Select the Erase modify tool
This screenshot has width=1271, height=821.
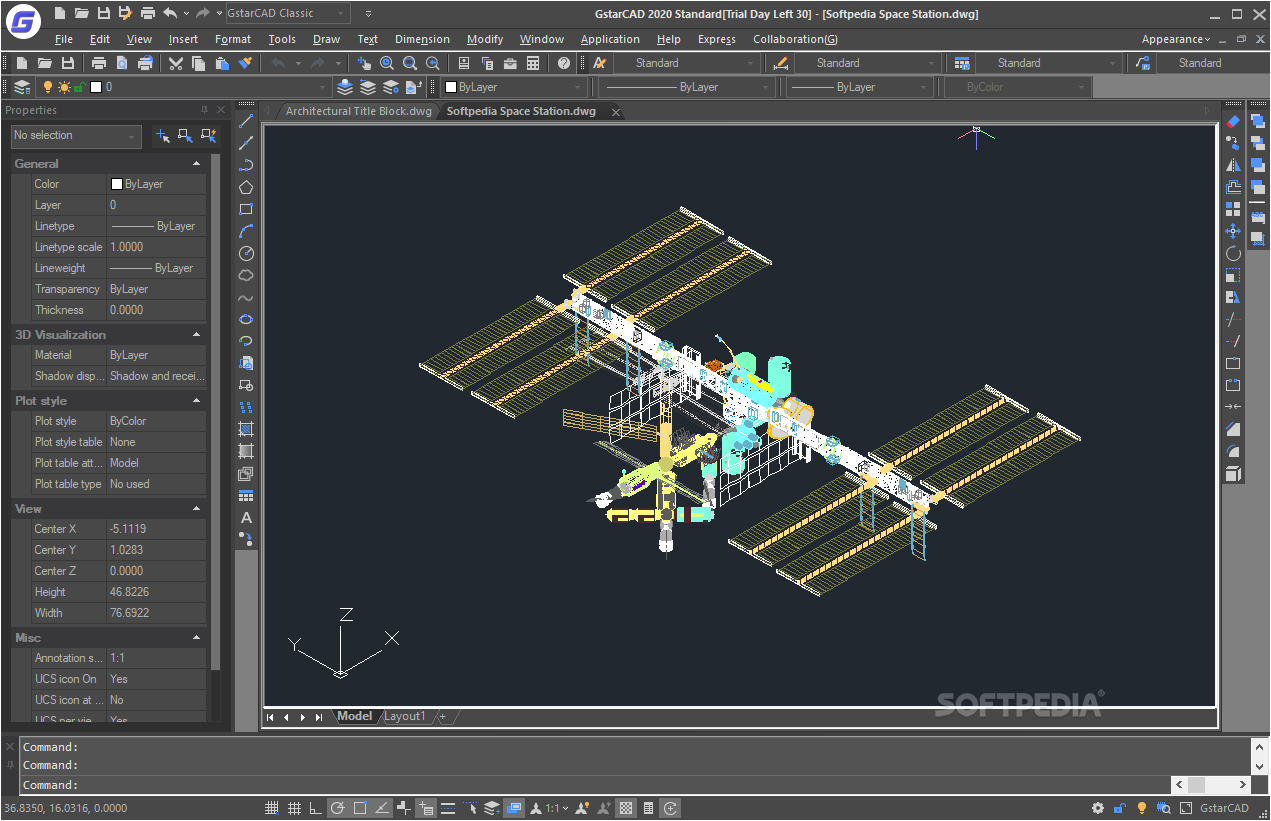[1233, 121]
